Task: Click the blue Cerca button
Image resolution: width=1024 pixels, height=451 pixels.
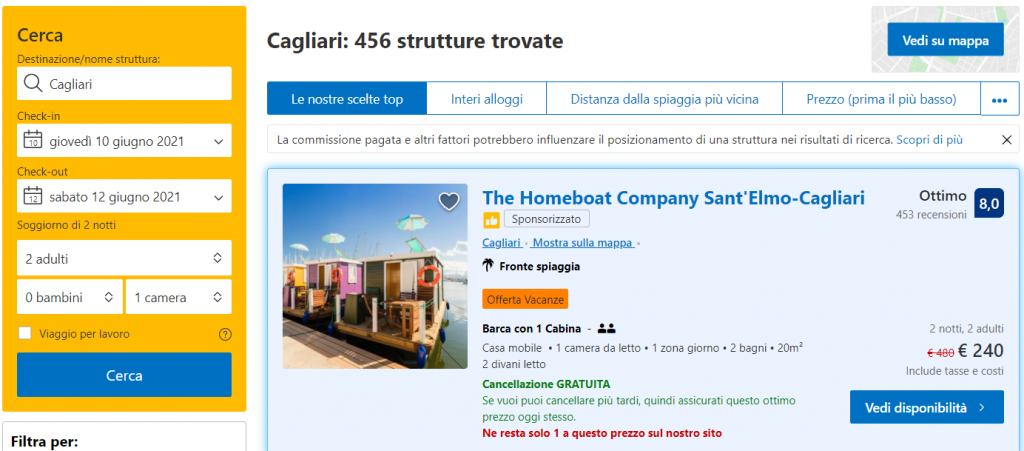Action: pos(124,375)
